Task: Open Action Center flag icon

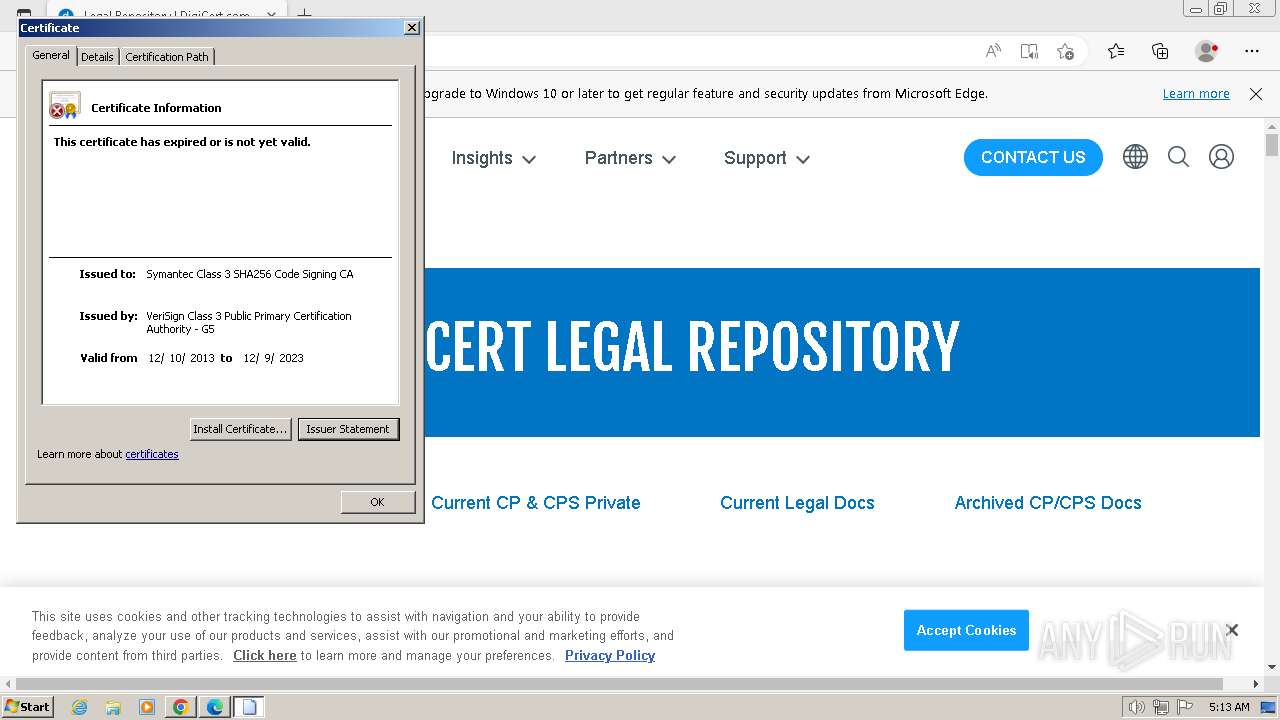Action: tap(1185, 707)
